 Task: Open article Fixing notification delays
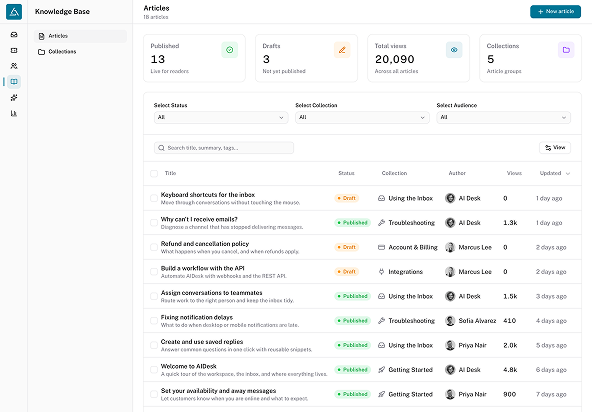click(x=197, y=317)
